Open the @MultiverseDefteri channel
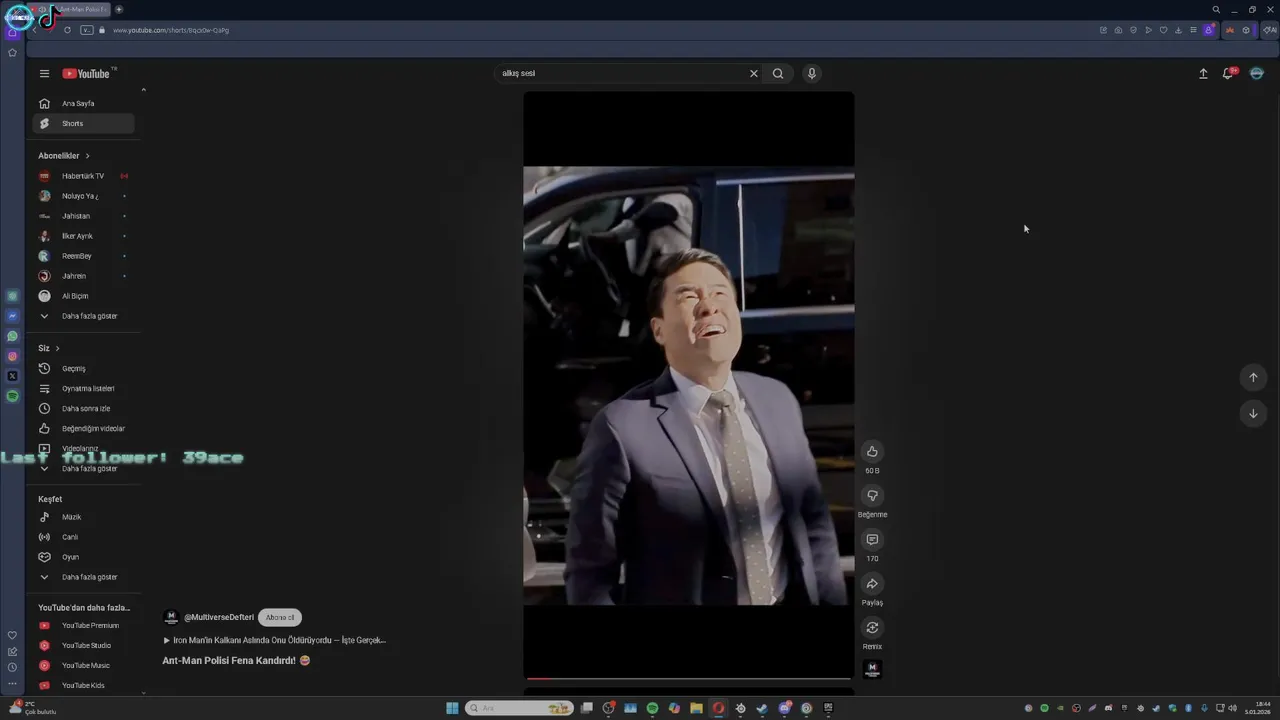Screen dimensions: 1280x720 point(219,617)
